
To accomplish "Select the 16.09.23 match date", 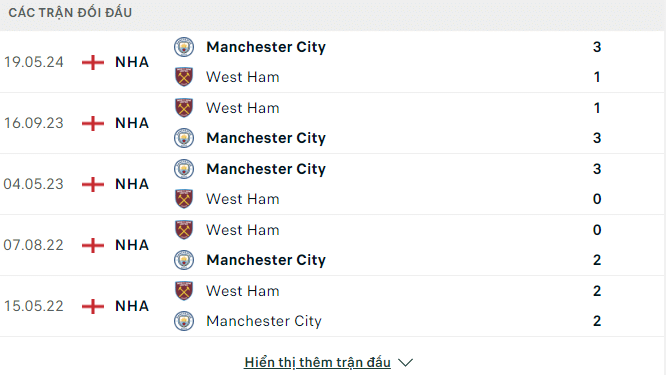I will point(34,123).
